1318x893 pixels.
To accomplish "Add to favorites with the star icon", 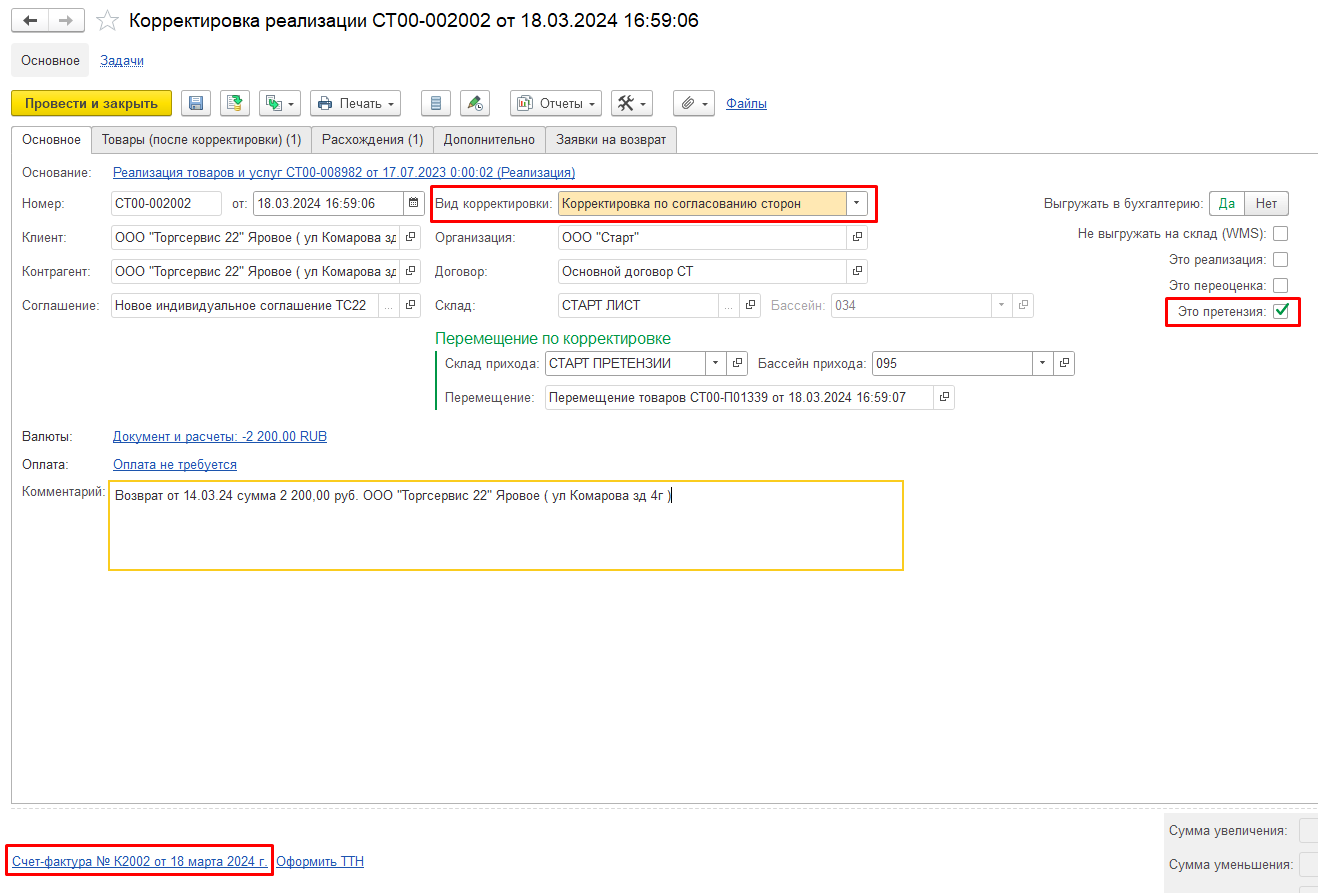I will 107,21.
